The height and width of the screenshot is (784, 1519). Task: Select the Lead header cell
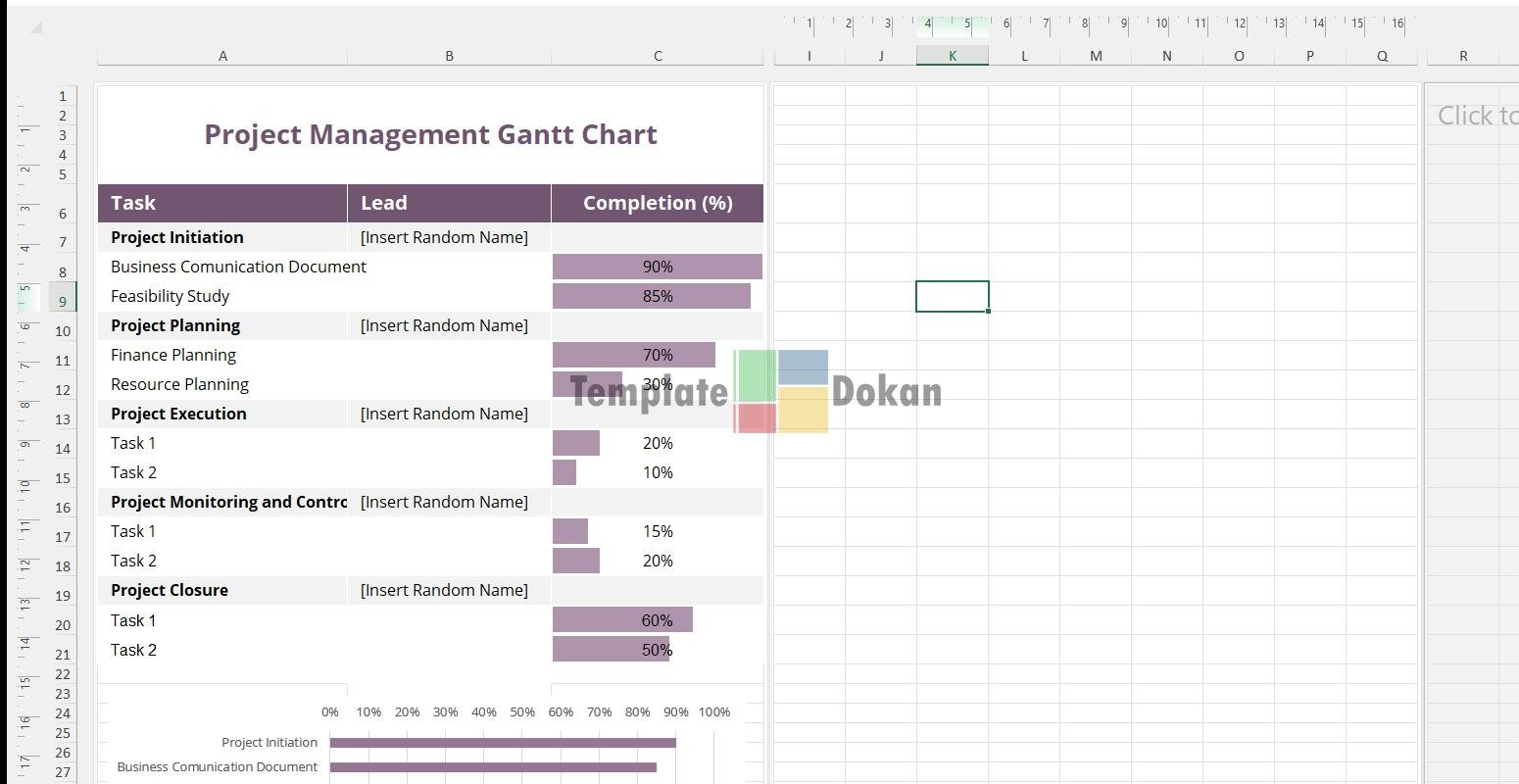[x=449, y=203]
